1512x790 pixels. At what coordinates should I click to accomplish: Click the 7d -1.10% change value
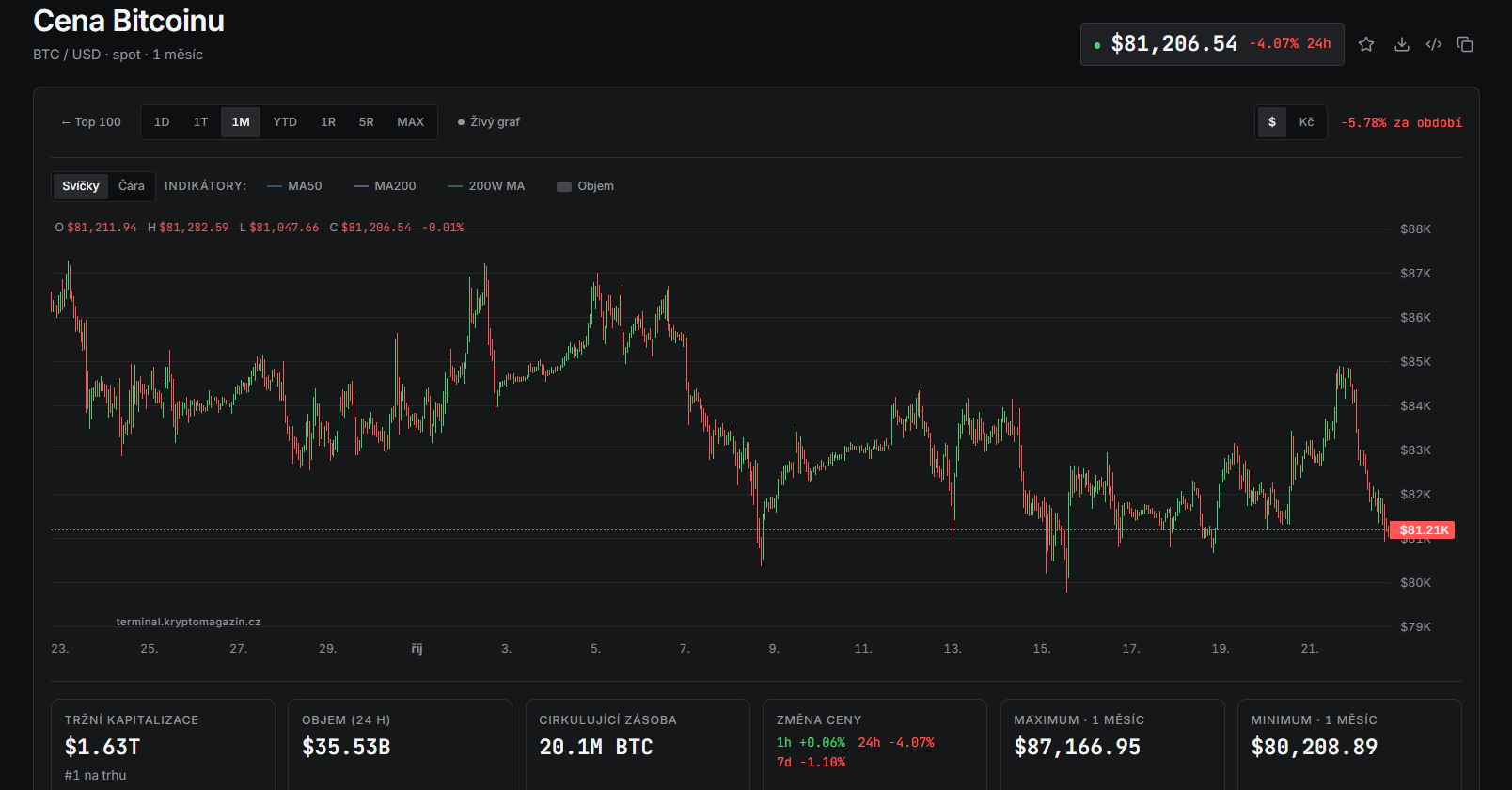pyautogui.click(x=811, y=763)
